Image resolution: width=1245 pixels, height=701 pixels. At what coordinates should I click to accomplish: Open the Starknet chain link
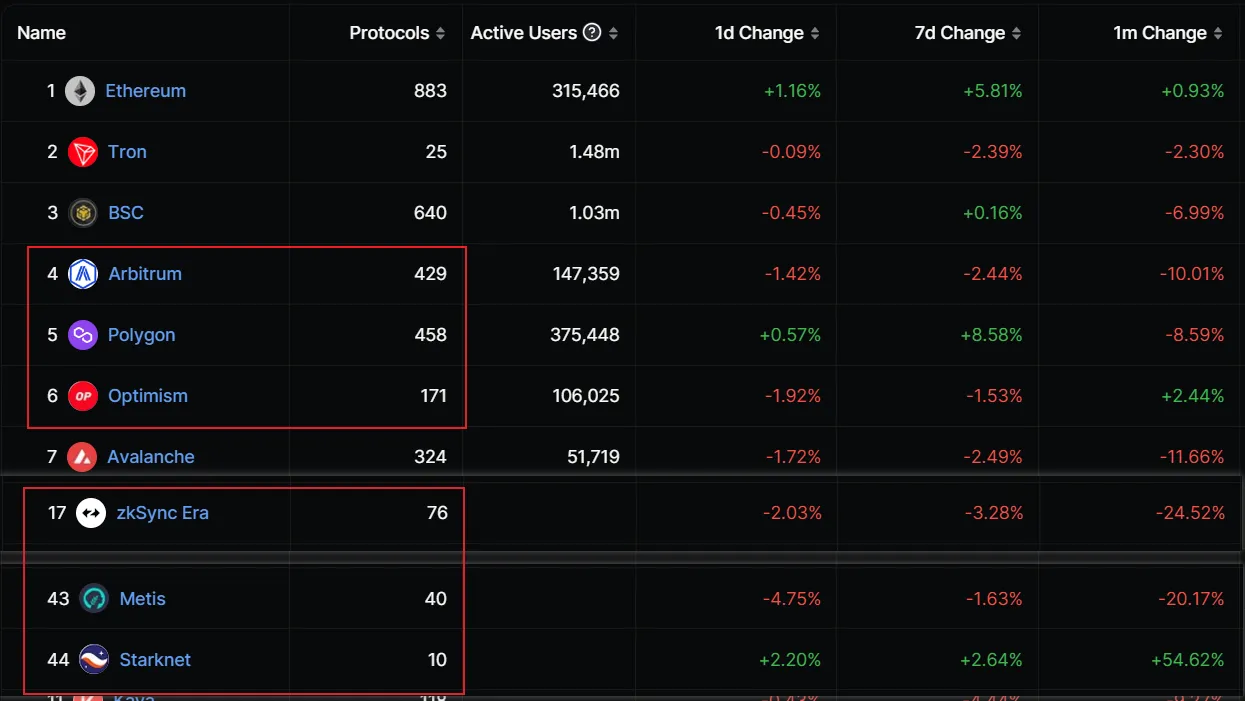[x=155, y=660]
